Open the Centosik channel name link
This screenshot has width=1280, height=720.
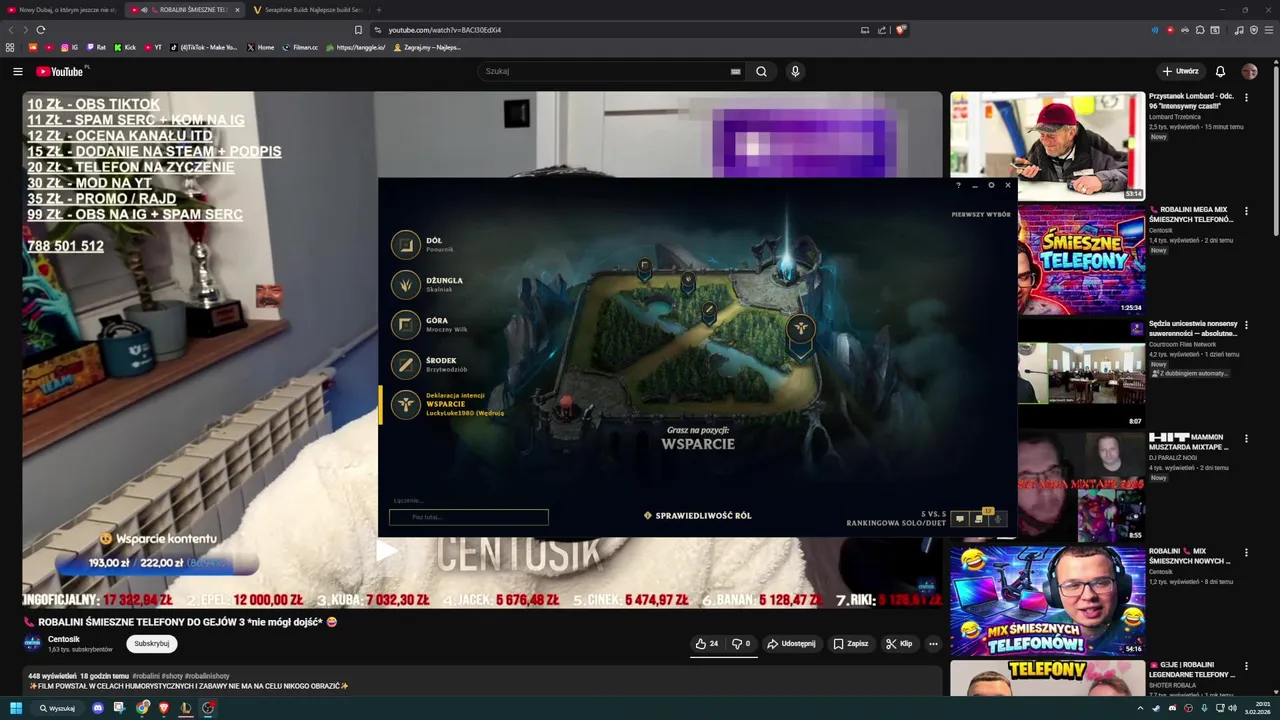[64, 639]
